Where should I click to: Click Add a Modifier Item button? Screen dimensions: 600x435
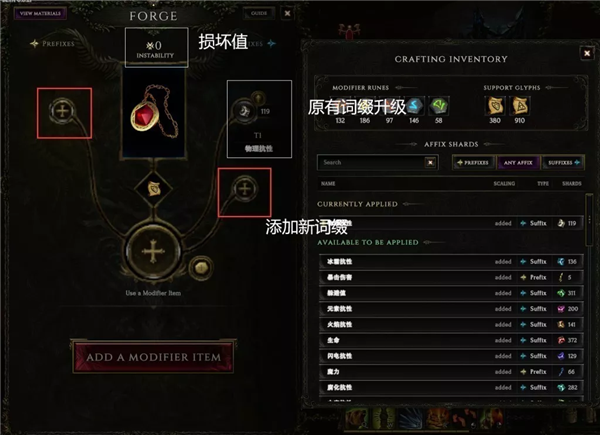(153, 357)
